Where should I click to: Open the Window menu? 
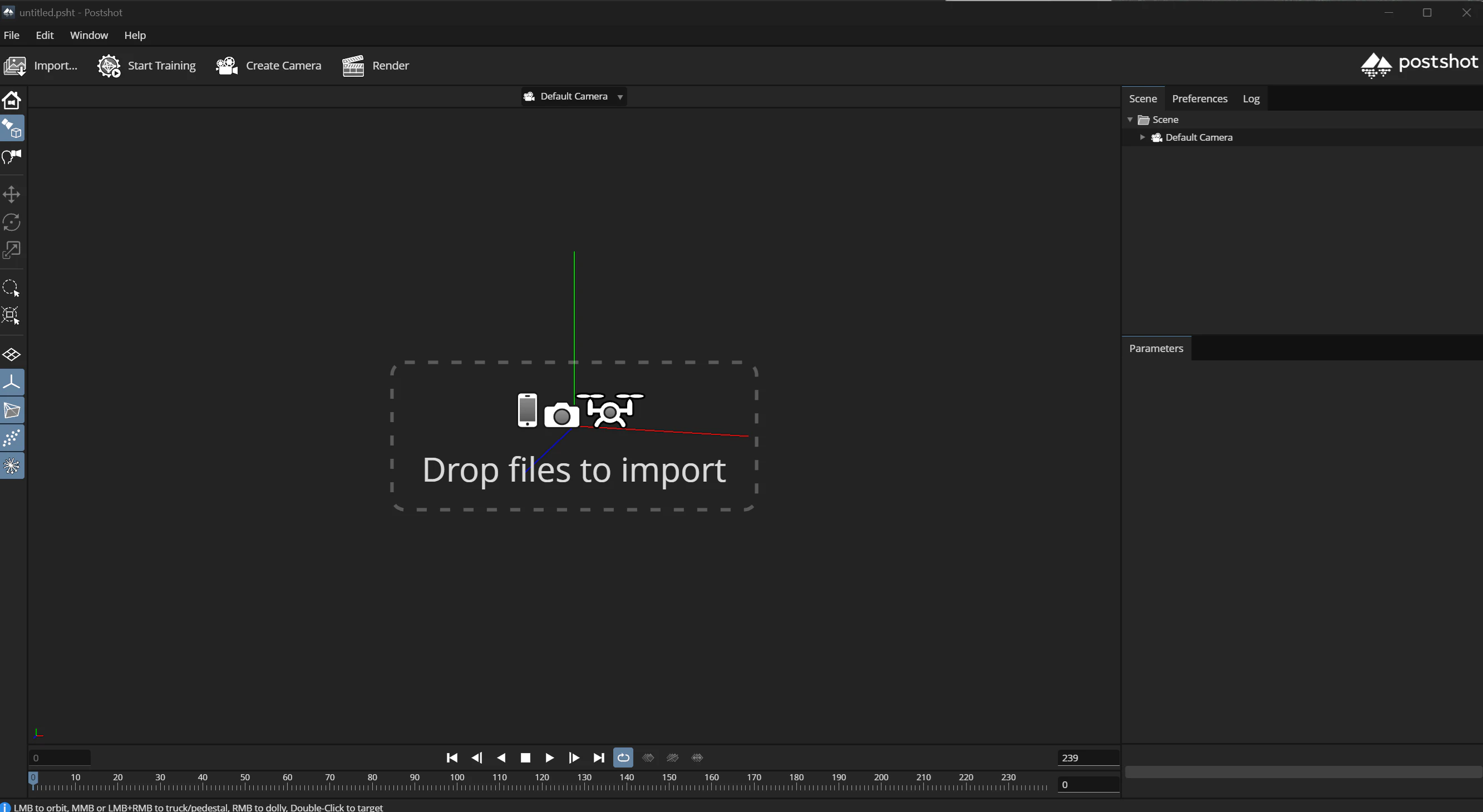pos(88,35)
